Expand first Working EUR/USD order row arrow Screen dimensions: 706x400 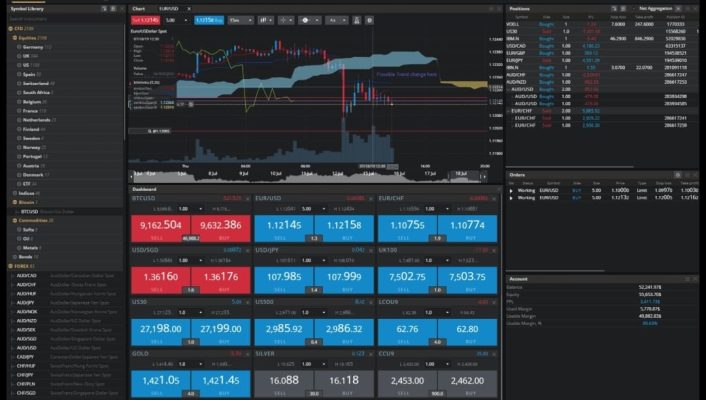pyautogui.click(x=511, y=191)
